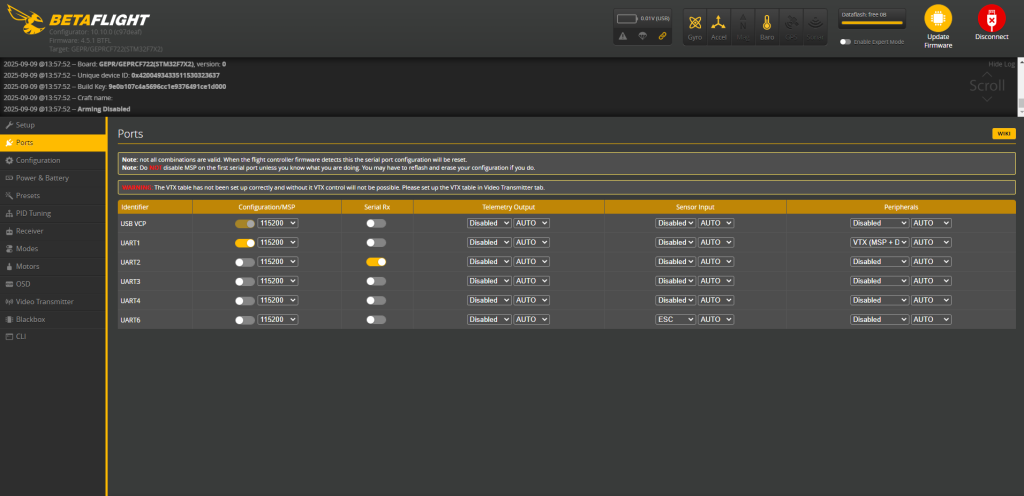Image resolution: width=1024 pixels, height=496 pixels.
Task: Open UART1 Peripherals VTX dropdown
Action: [879, 243]
